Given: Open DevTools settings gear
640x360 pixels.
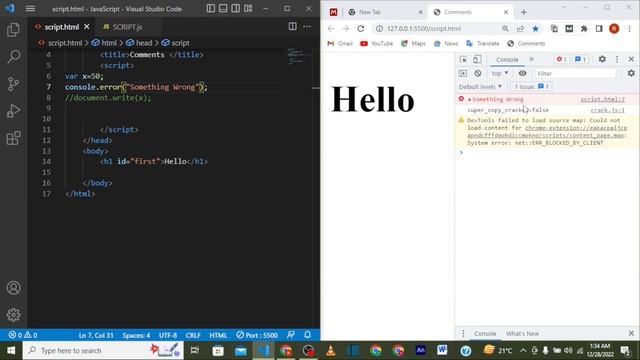Looking at the screenshot, I should point(602,60).
